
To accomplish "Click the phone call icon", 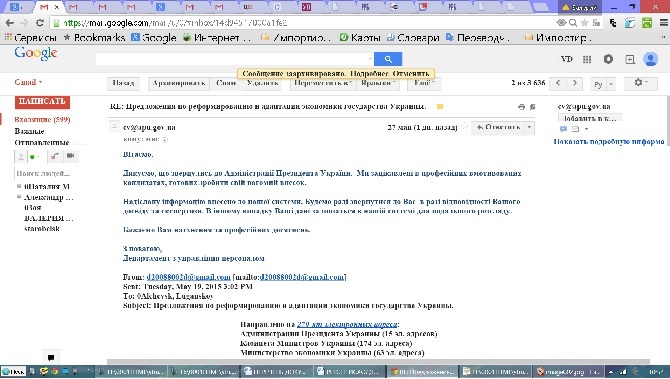I will coord(54,156).
